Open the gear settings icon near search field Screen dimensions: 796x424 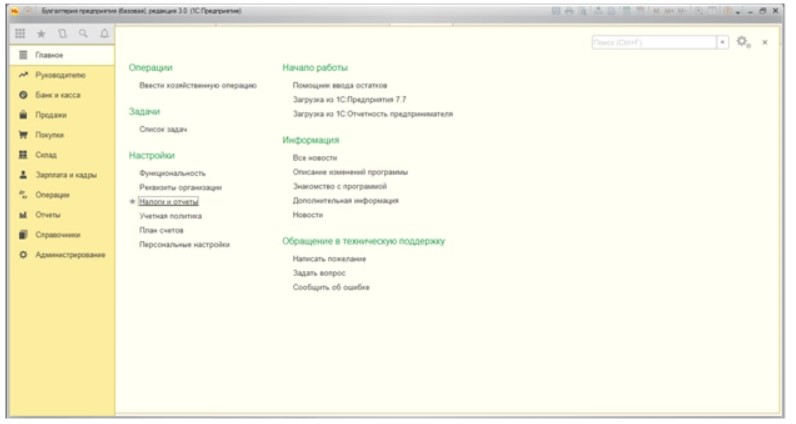pos(743,42)
